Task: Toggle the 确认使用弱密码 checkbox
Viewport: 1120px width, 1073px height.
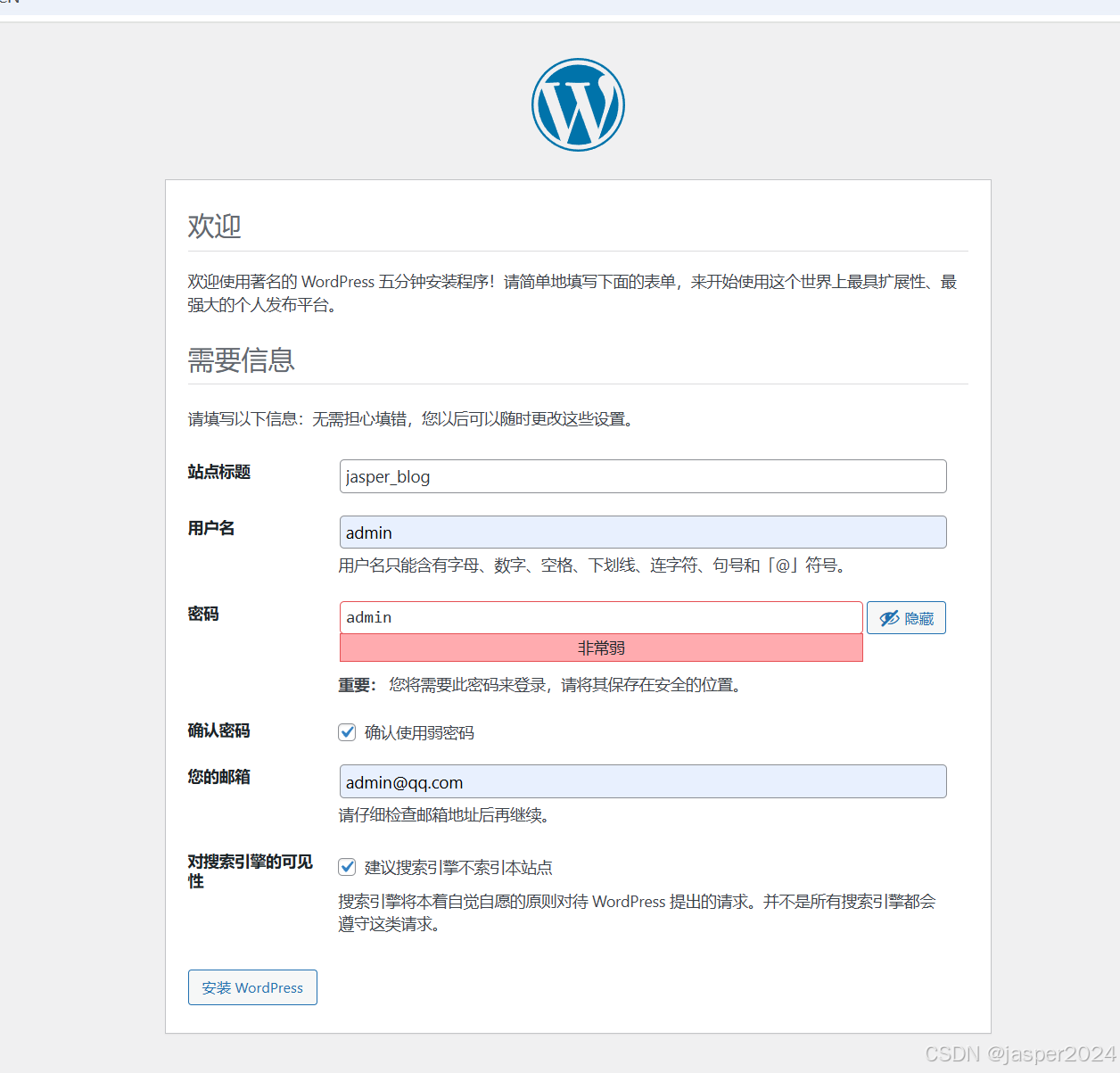Action: [347, 732]
